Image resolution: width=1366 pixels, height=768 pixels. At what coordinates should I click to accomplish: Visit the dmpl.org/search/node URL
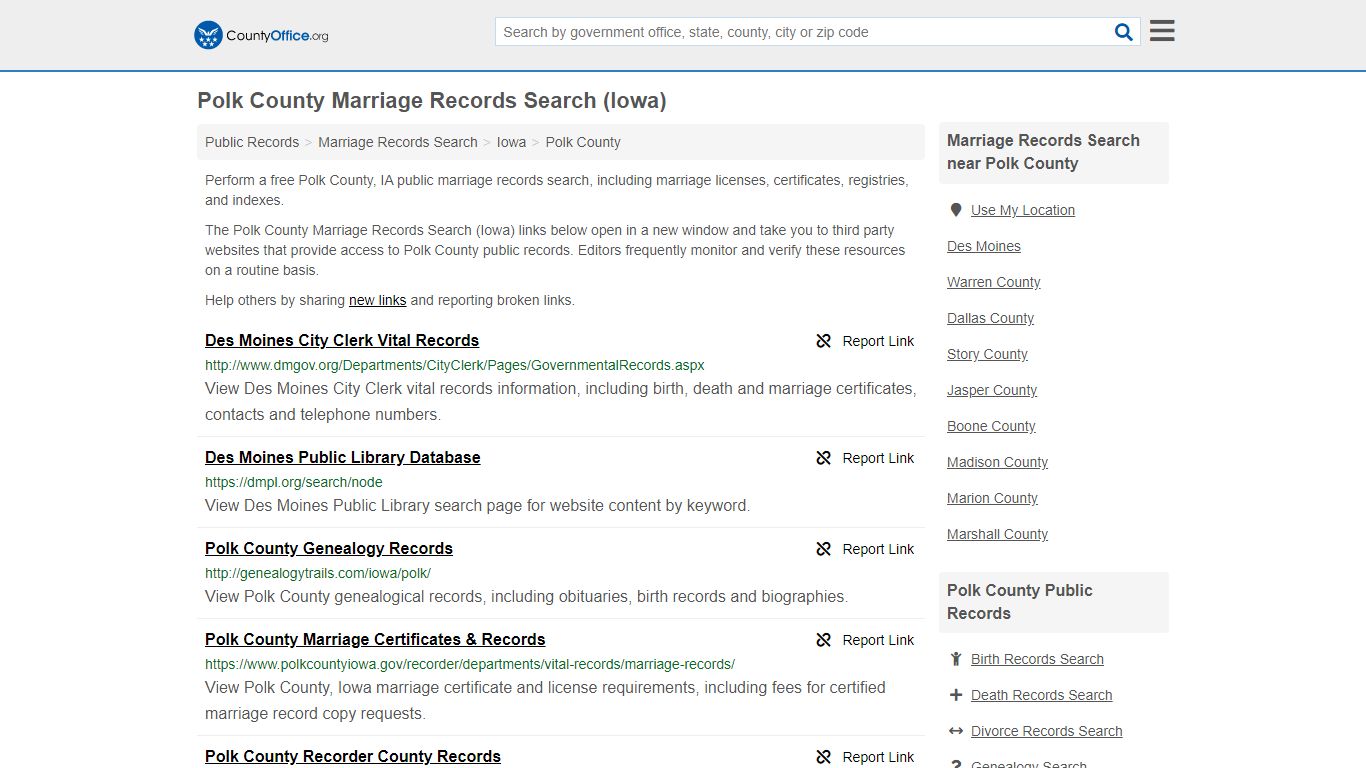pos(294,482)
